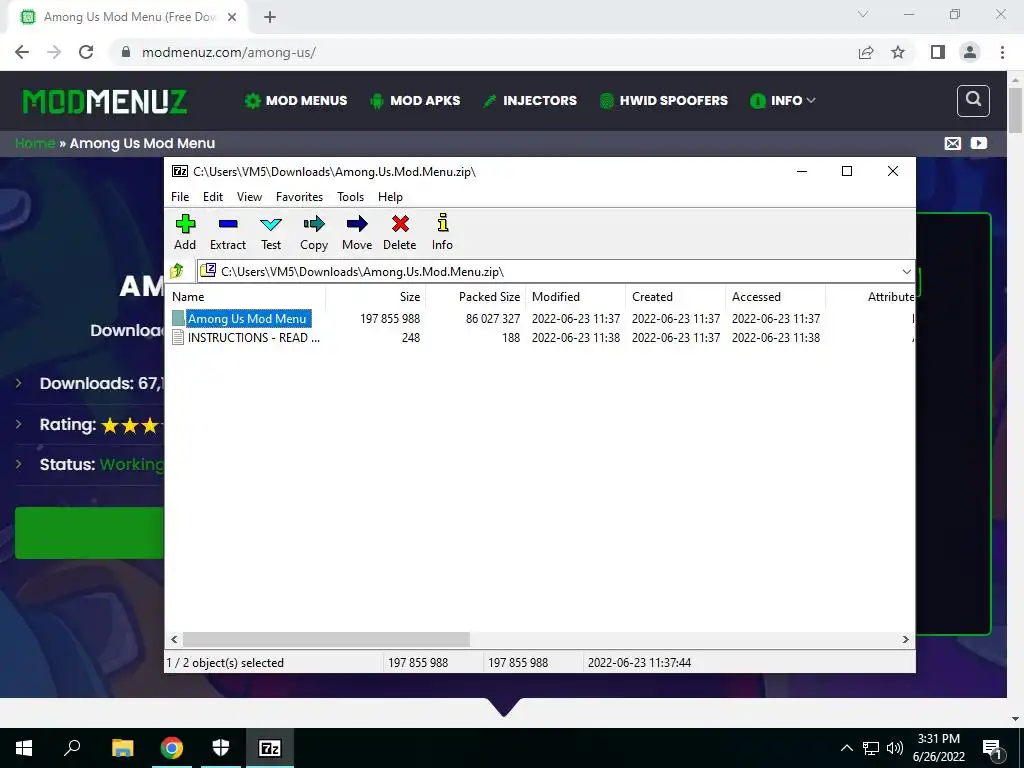The image size is (1024, 768).
Task: Click the browser page vertical scrollbar
Action: pos(1015,110)
